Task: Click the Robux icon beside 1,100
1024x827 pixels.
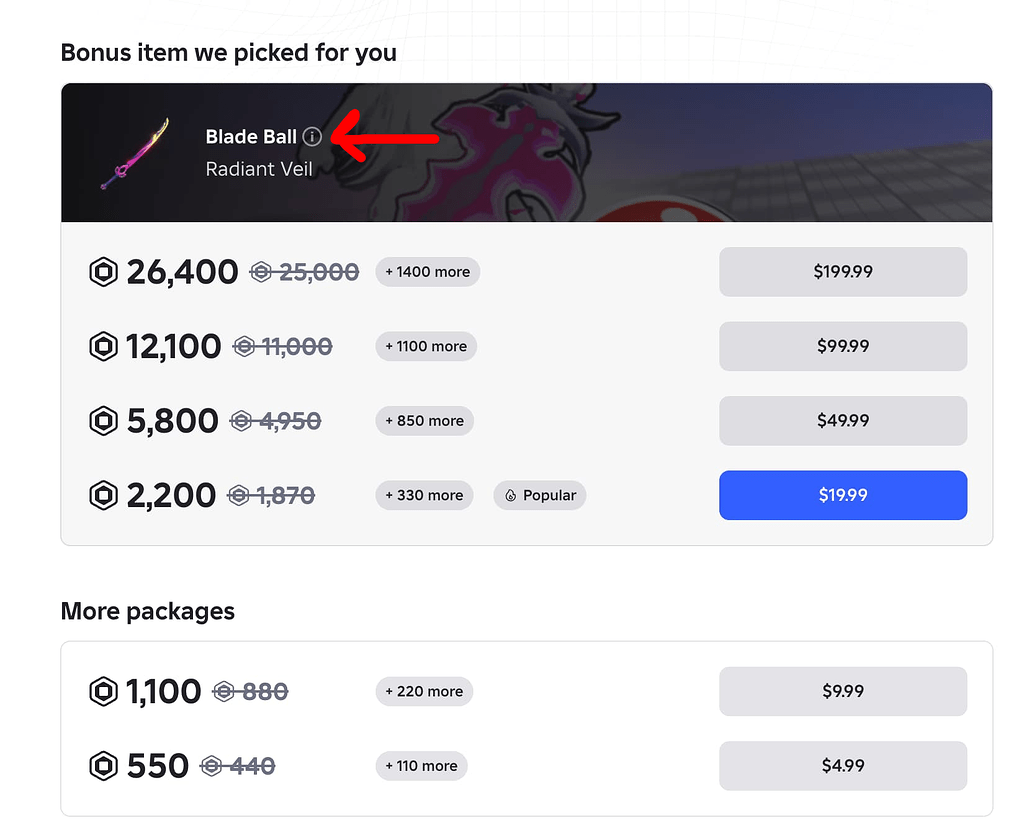Action: 103,690
